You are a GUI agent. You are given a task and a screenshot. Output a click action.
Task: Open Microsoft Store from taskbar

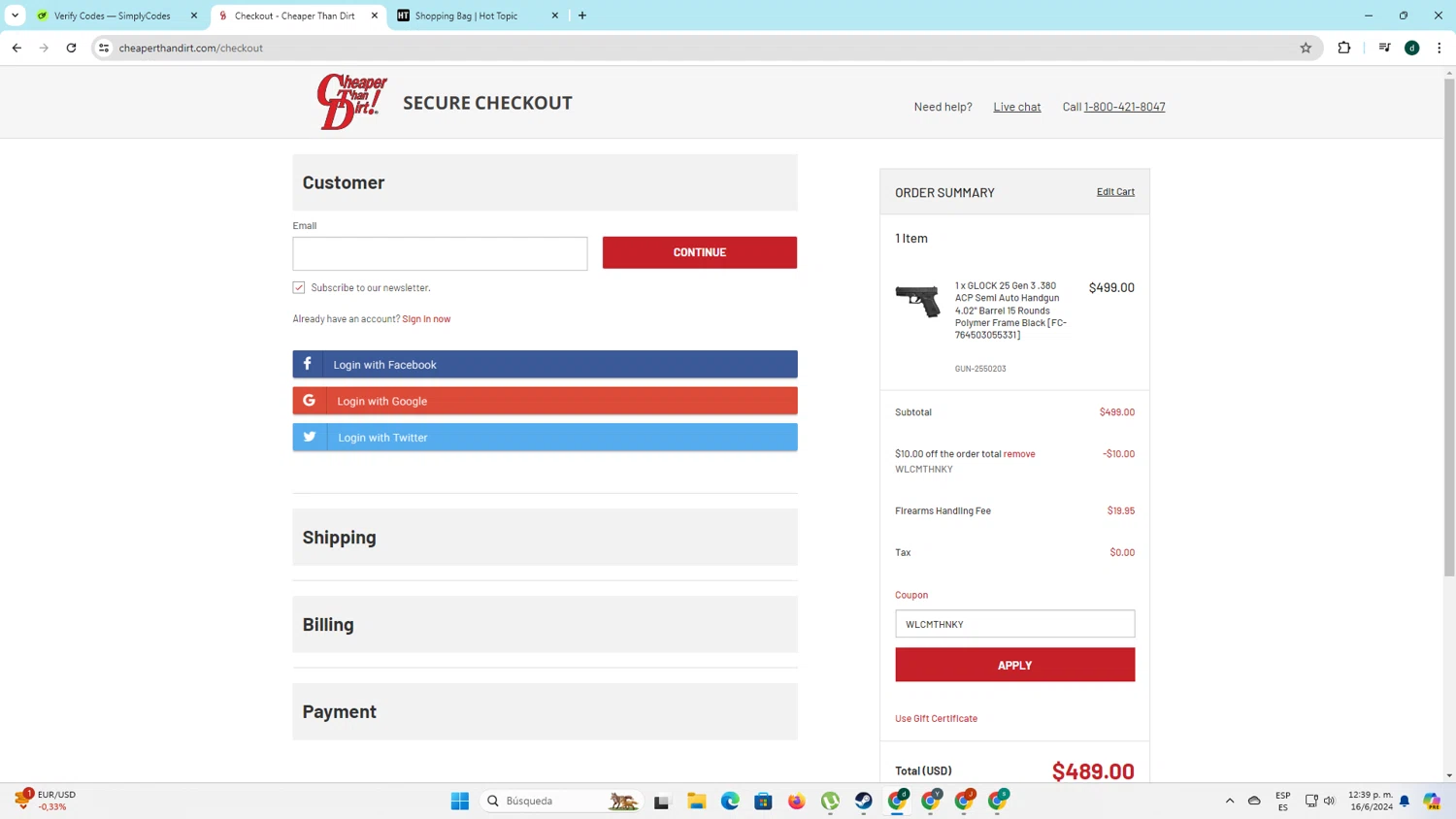[x=763, y=801]
